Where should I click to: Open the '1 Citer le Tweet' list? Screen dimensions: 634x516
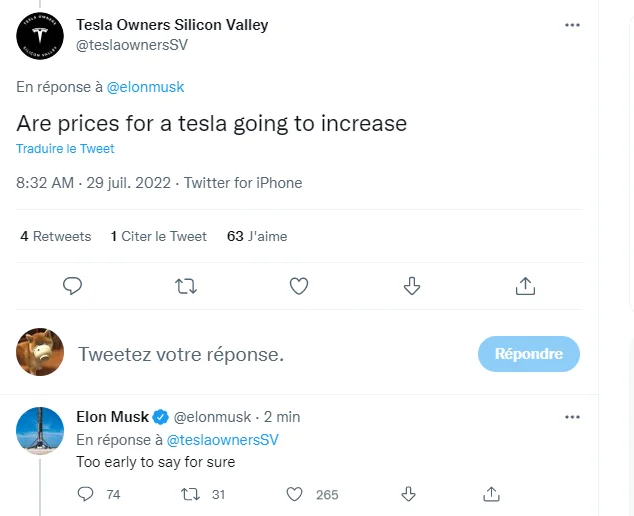pyautogui.click(x=158, y=237)
